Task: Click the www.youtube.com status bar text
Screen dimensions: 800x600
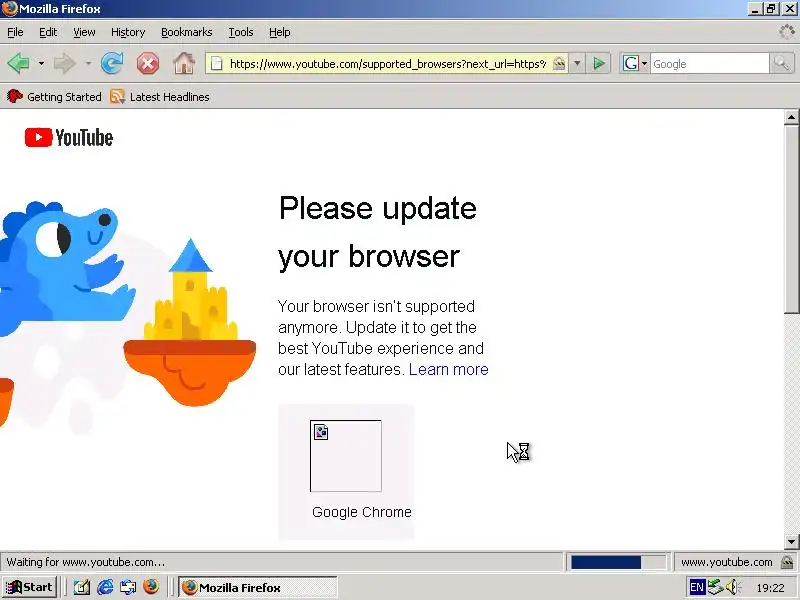Action: click(727, 562)
